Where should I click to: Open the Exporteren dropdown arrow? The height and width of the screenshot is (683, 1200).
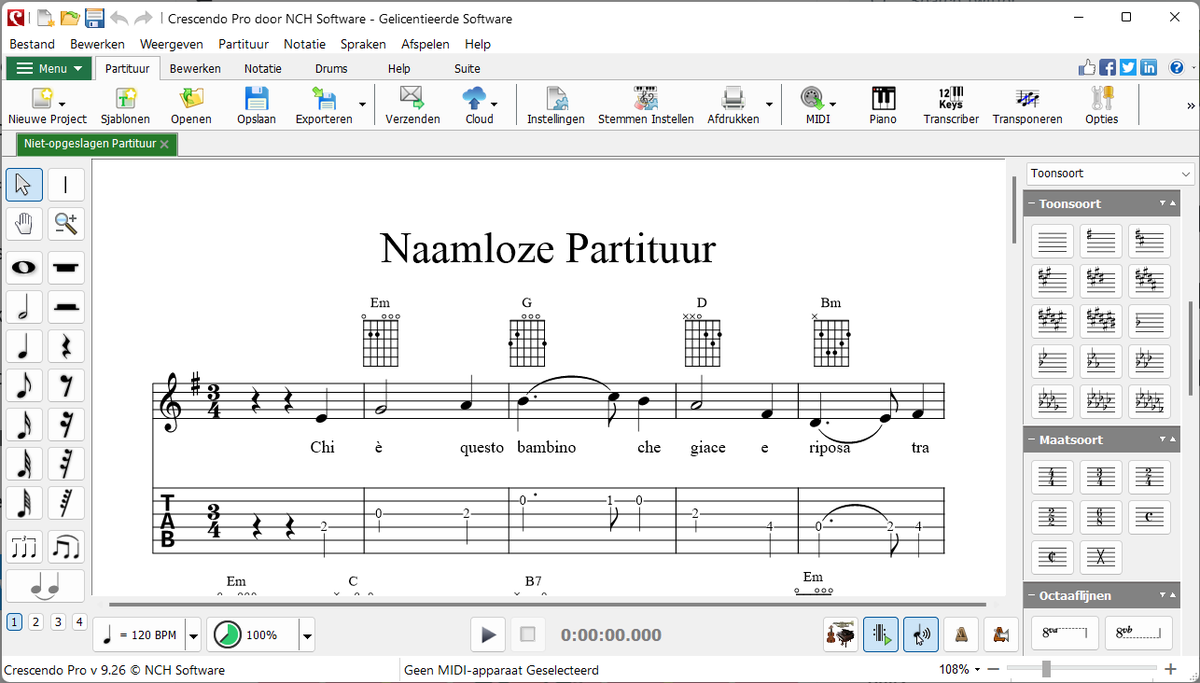(362, 104)
